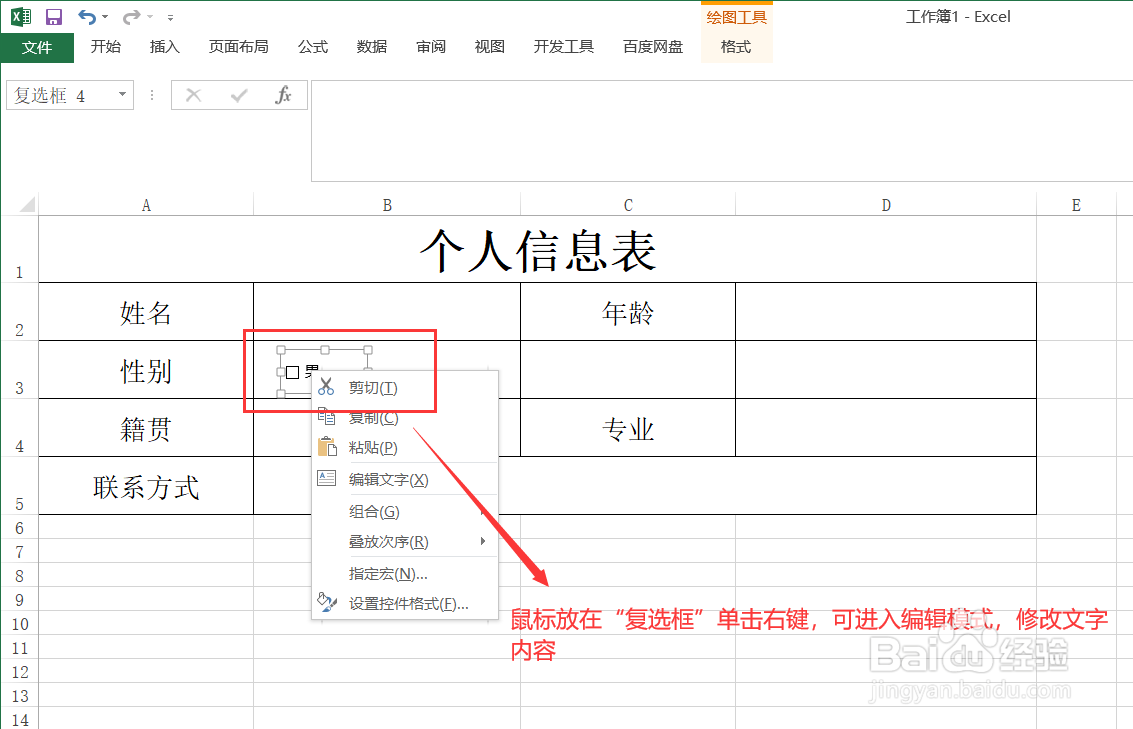Image resolution: width=1133 pixels, height=729 pixels.
Task: Click the clipboard icon beside 粘贴
Action: [327, 447]
